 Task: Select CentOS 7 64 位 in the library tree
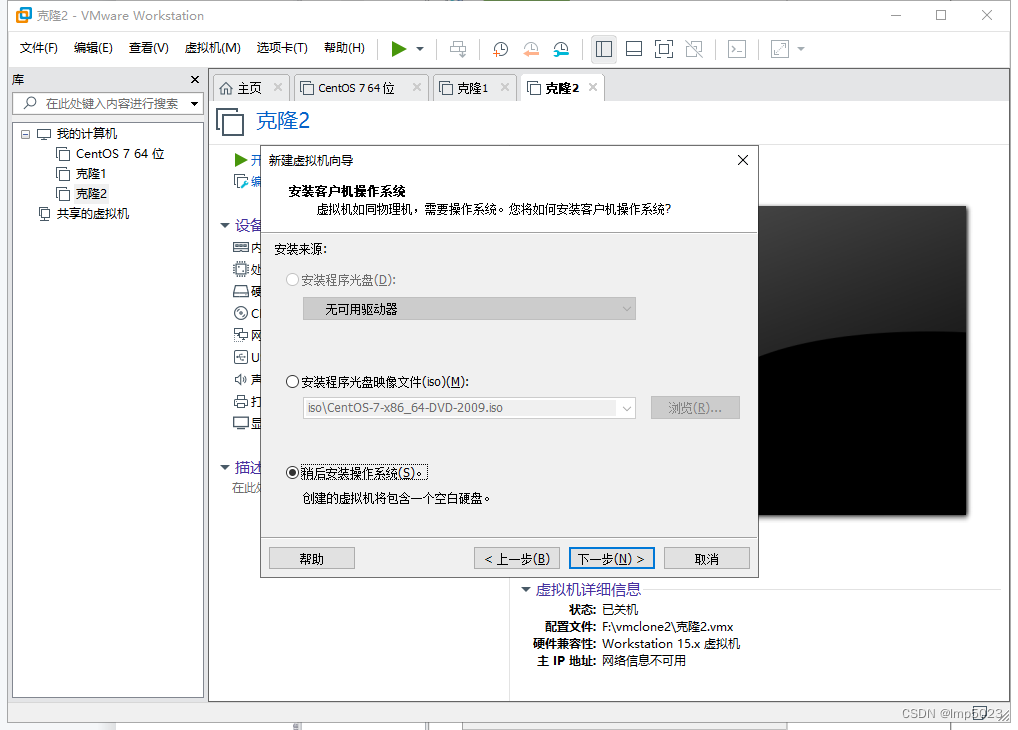tap(110, 154)
